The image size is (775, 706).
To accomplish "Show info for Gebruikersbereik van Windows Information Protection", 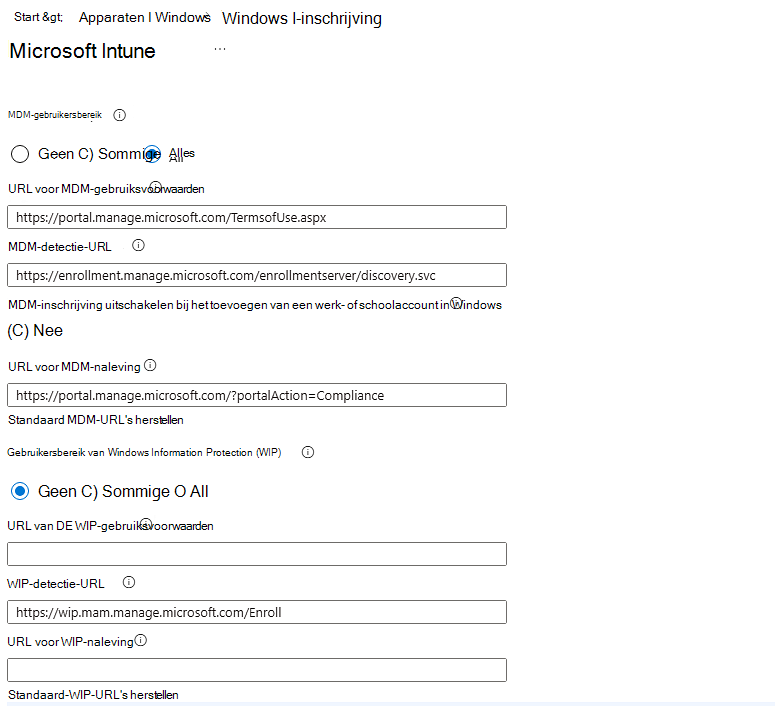I will pyautogui.click(x=307, y=452).
